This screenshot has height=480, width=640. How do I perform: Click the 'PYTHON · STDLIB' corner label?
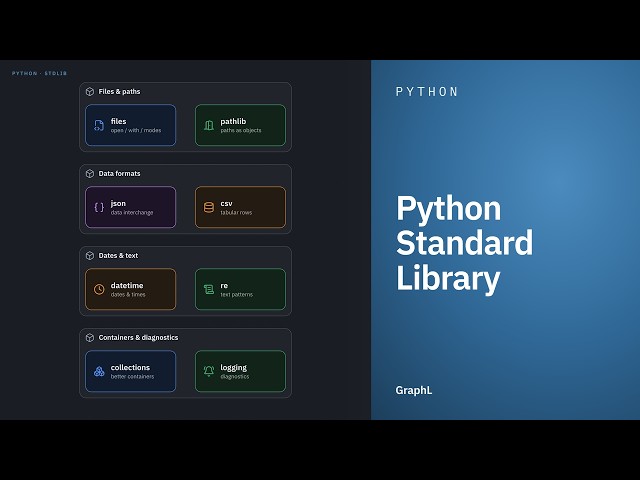coord(40,73)
